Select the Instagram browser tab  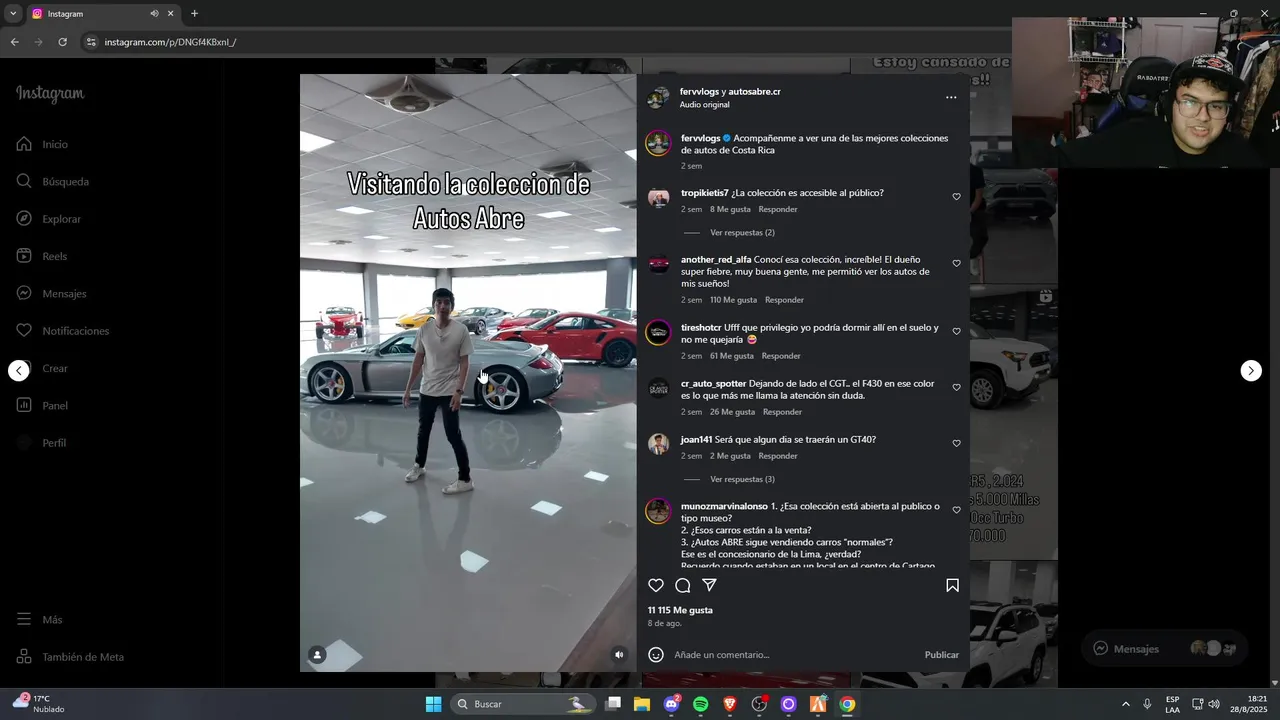[102, 14]
